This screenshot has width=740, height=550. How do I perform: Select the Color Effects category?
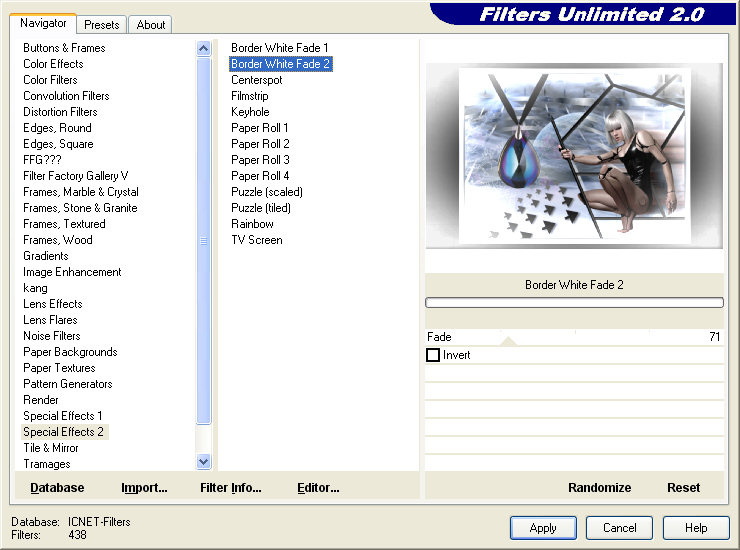click(53, 64)
